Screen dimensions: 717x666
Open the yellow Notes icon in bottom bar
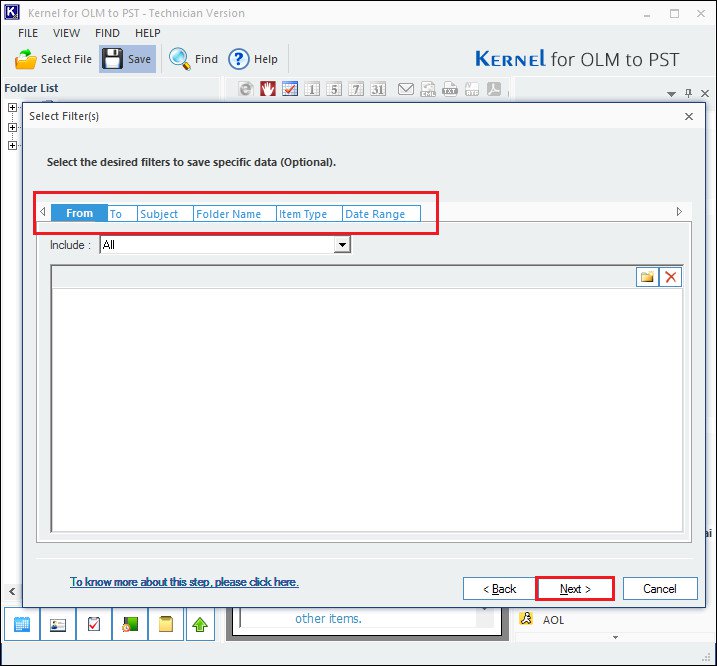(x=166, y=624)
